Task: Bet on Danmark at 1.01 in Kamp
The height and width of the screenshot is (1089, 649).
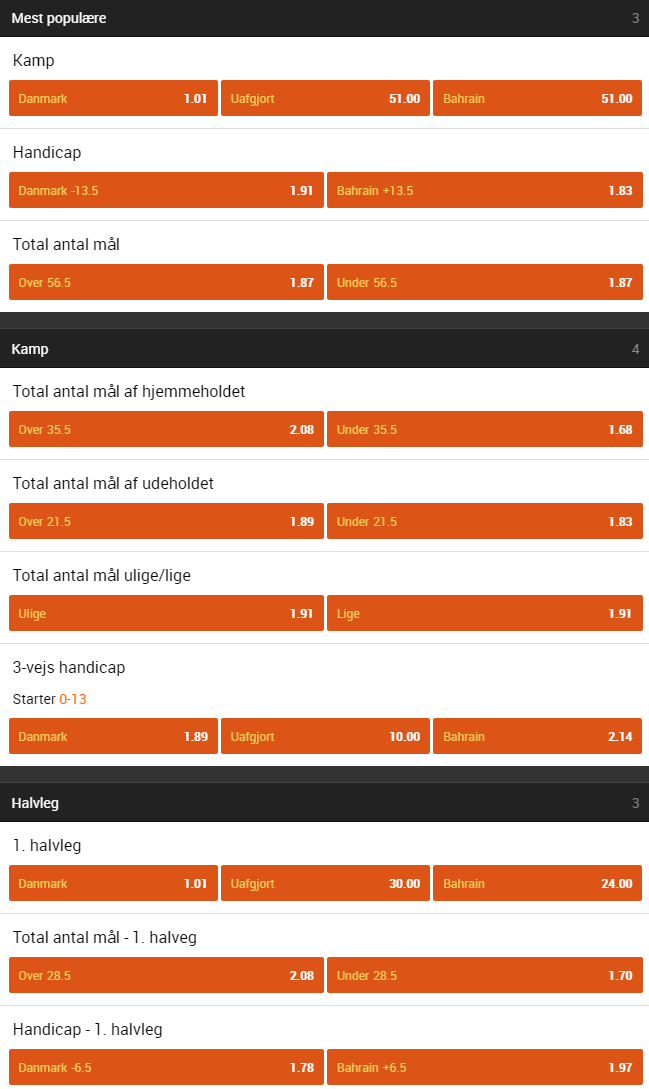Action: 113,99
